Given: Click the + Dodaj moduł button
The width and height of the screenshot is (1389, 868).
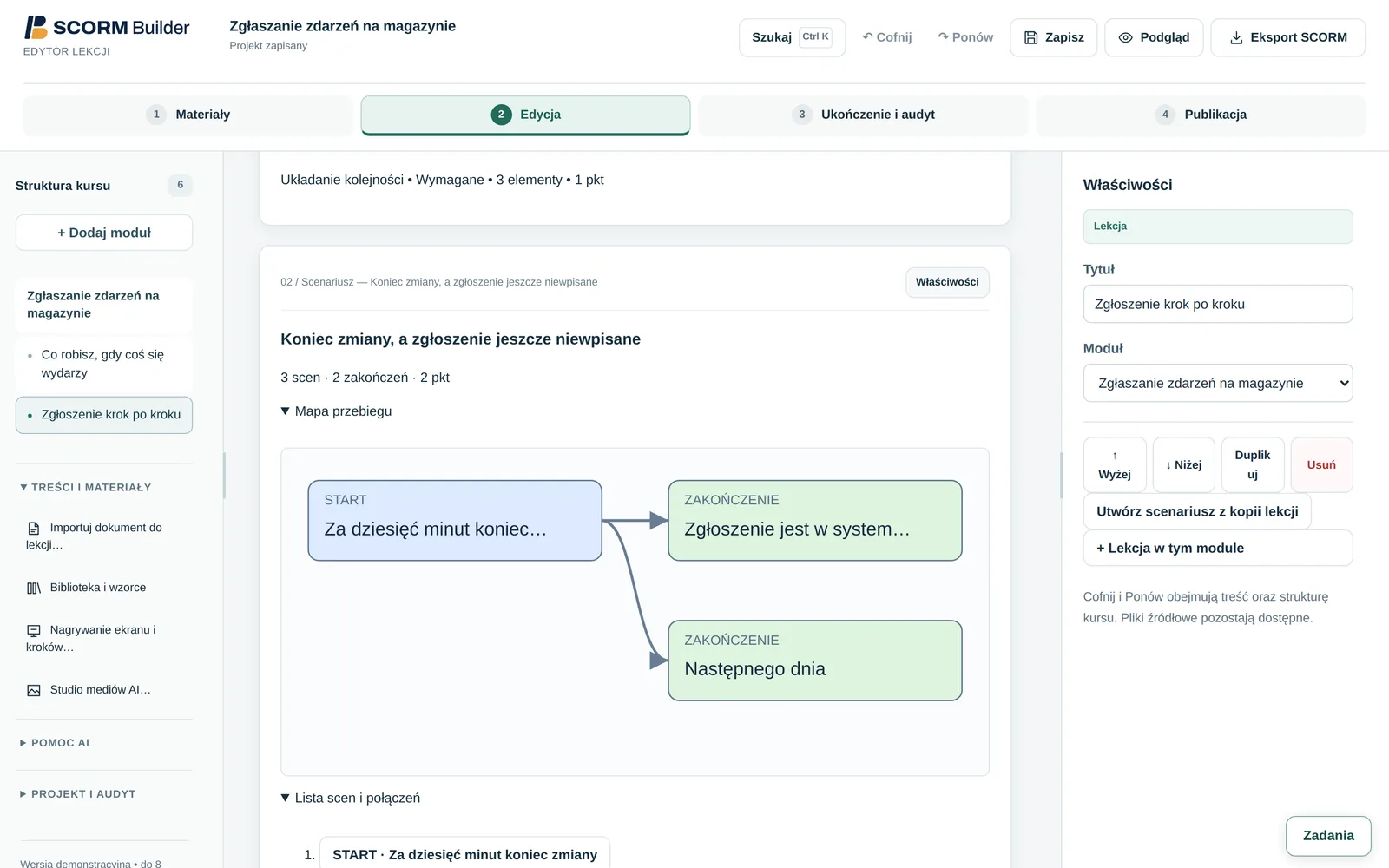Looking at the screenshot, I should click(x=104, y=233).
